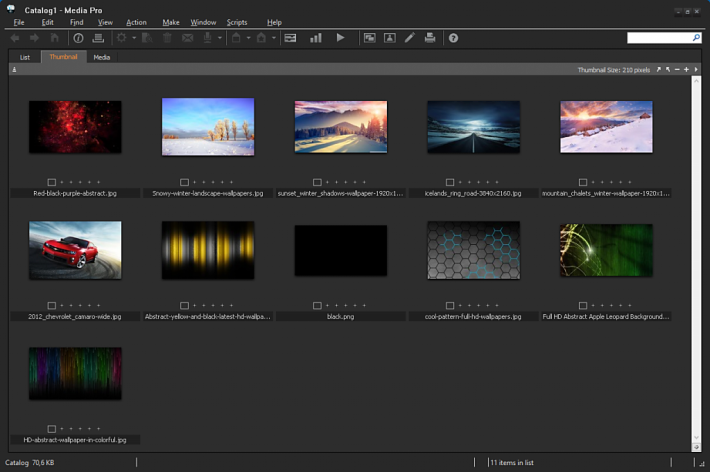Screen dimensions: 710x472
Task: Select the Thumbnail tab
Action: [63, 57]
